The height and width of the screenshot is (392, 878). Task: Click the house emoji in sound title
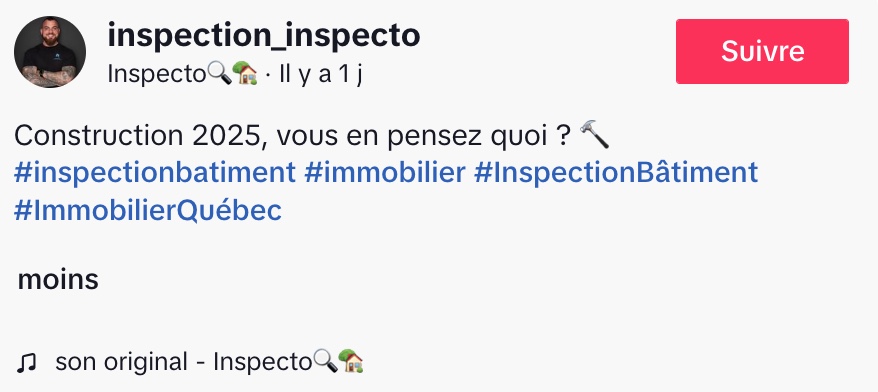(351, 361)
